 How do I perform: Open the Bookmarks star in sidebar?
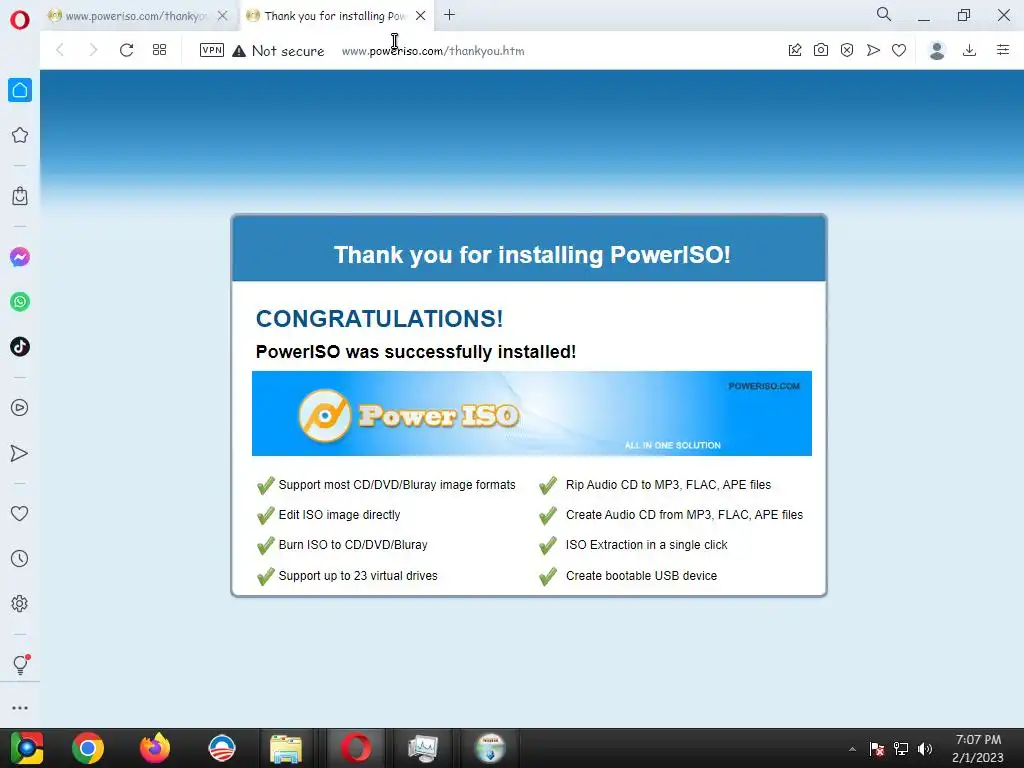tap(20, 135)
